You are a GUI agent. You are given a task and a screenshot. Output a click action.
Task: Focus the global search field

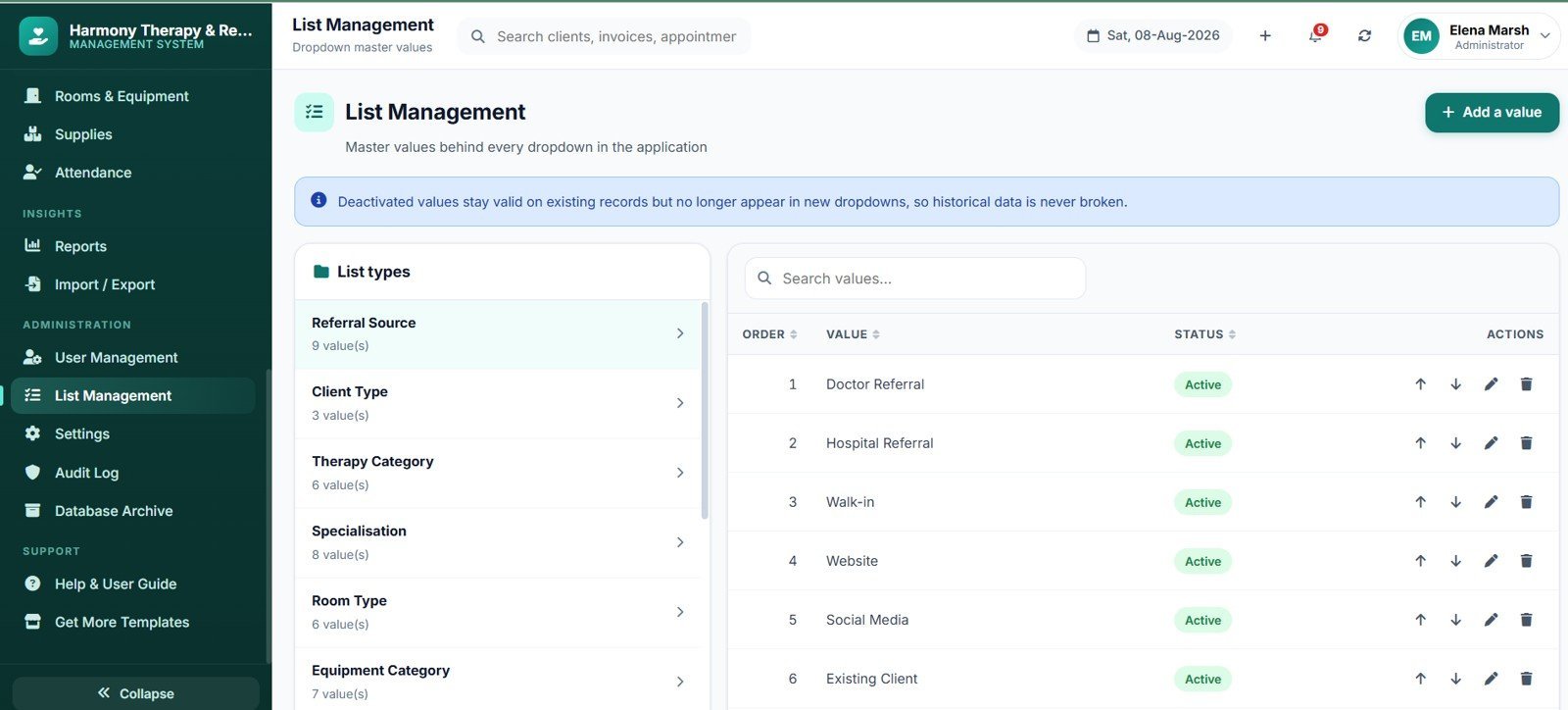click(605, 36)
